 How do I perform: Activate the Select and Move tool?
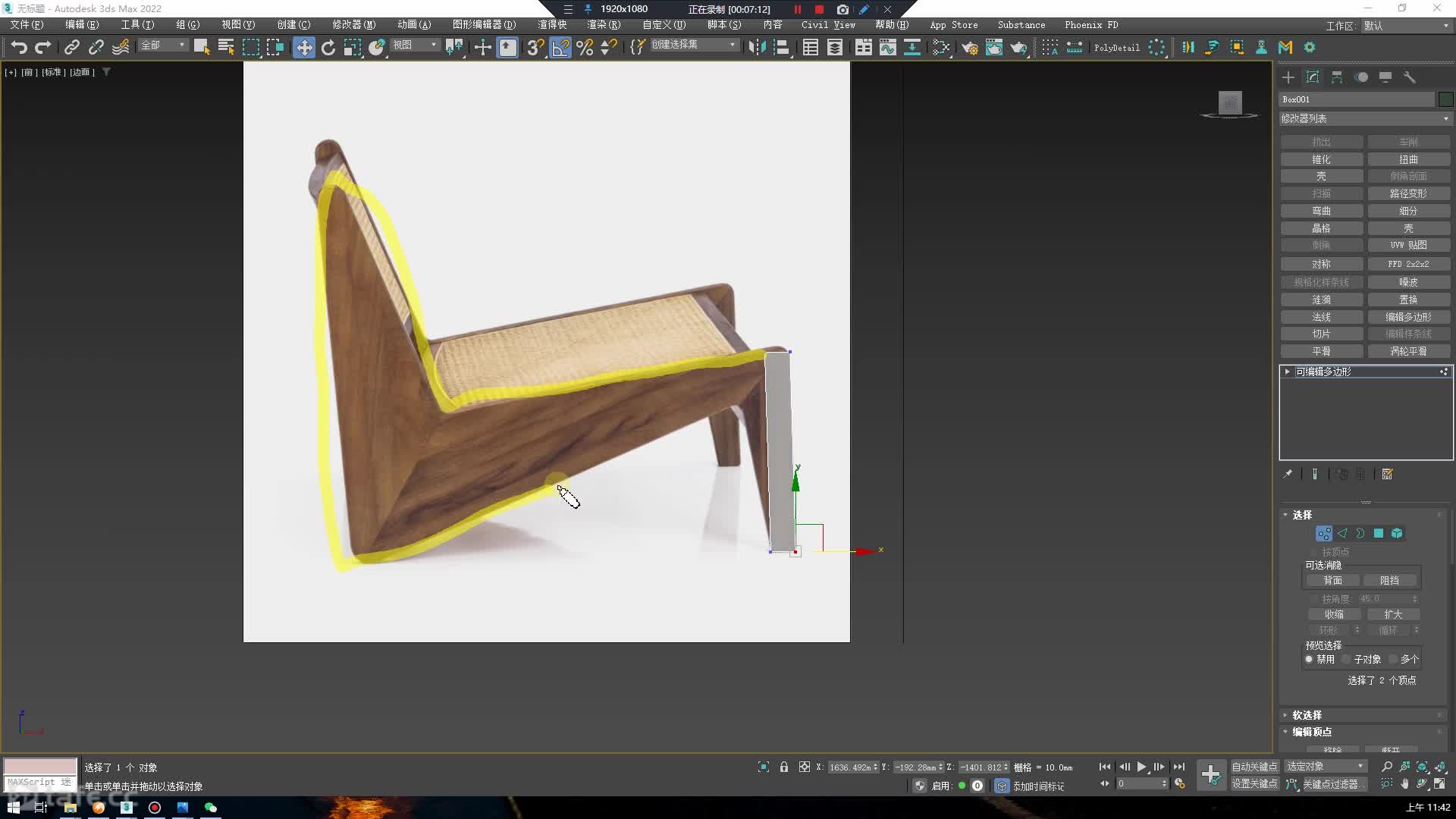(304, 47)
